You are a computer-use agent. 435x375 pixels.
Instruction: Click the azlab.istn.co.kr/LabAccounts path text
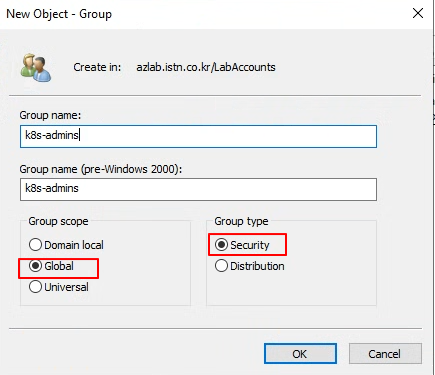206,67
